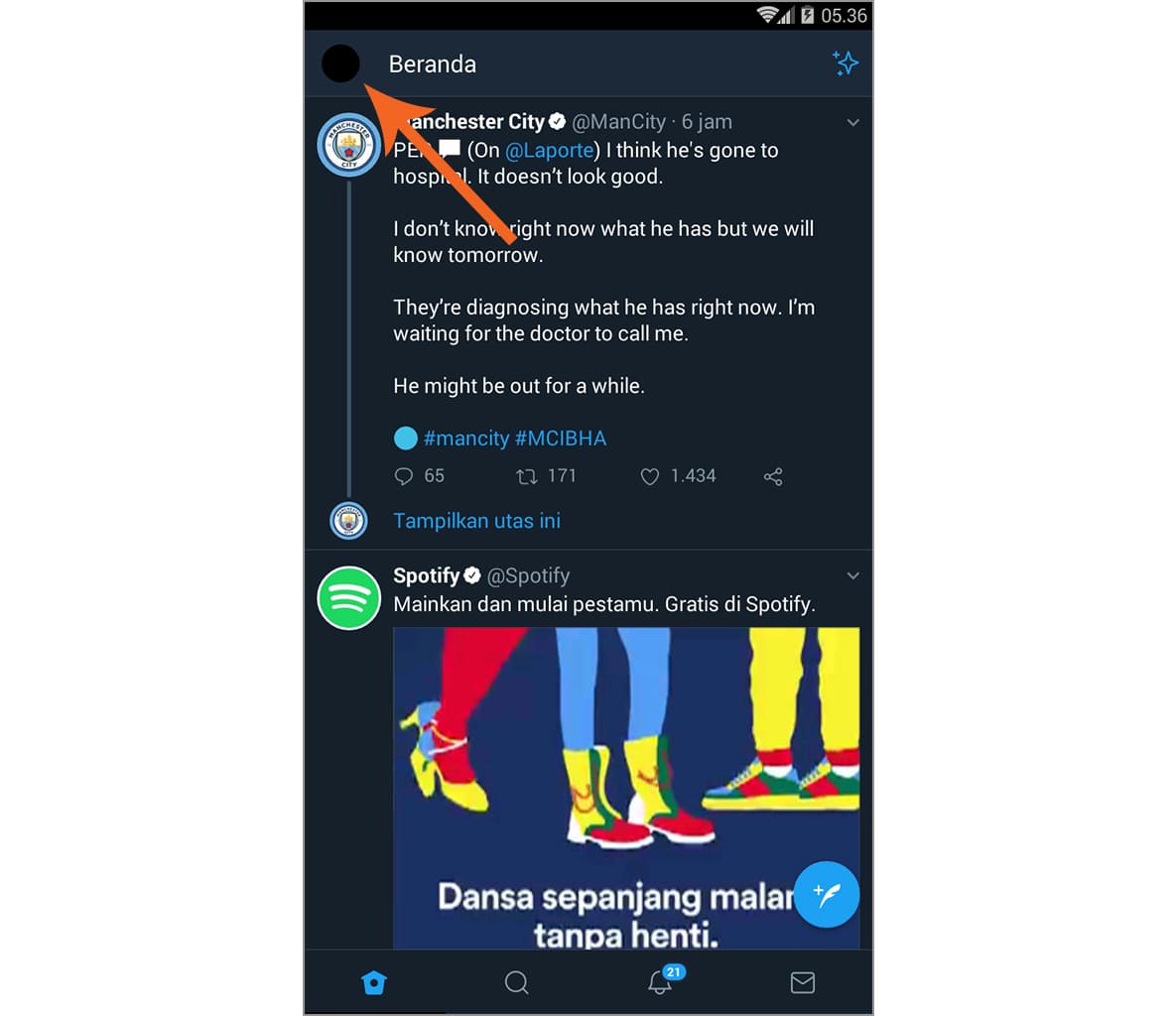This screenshot has width=1176, height=1016.
Task: Share the Manchester City tweet
Action: (x=773, y=476)
